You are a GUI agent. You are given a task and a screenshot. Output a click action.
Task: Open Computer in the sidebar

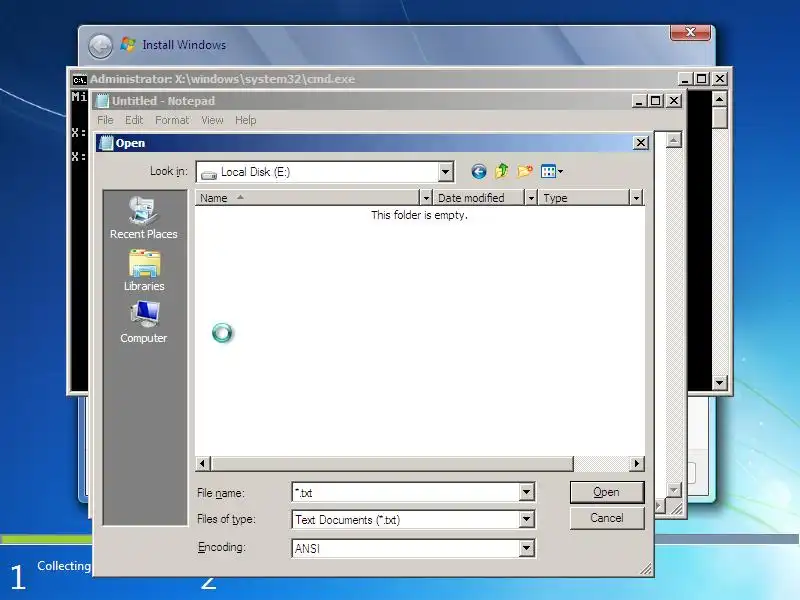[144, 322]
